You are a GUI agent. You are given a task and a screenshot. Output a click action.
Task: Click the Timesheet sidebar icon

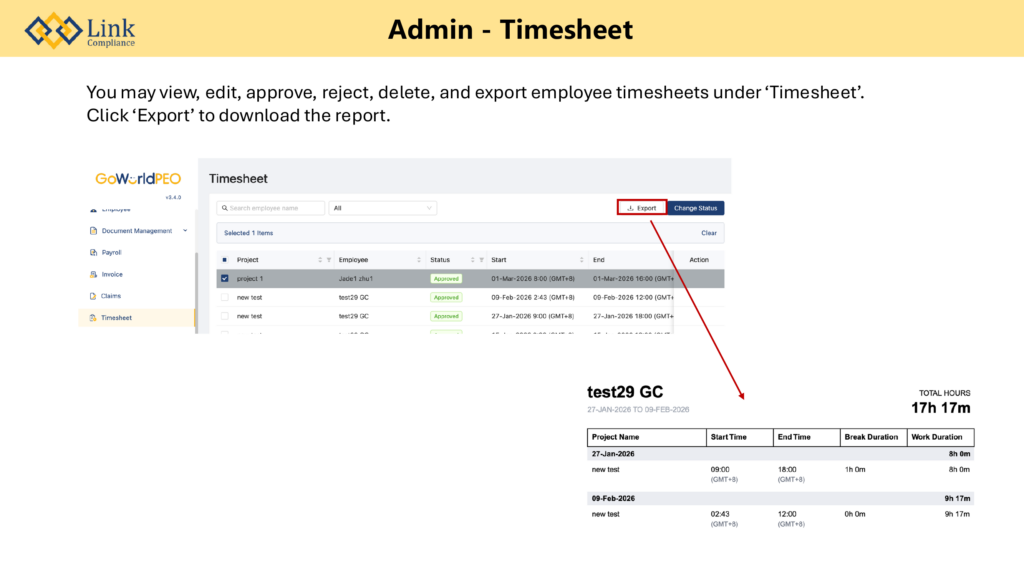[93, 318]
